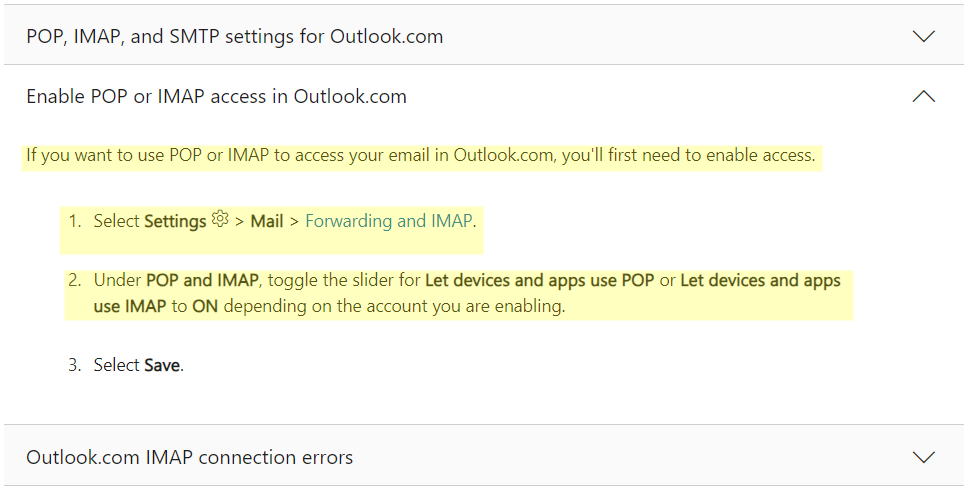Click the highlighted intro sentence about enabling access
The width and height of the screenshot is (975, 495).
pos(420,156)
